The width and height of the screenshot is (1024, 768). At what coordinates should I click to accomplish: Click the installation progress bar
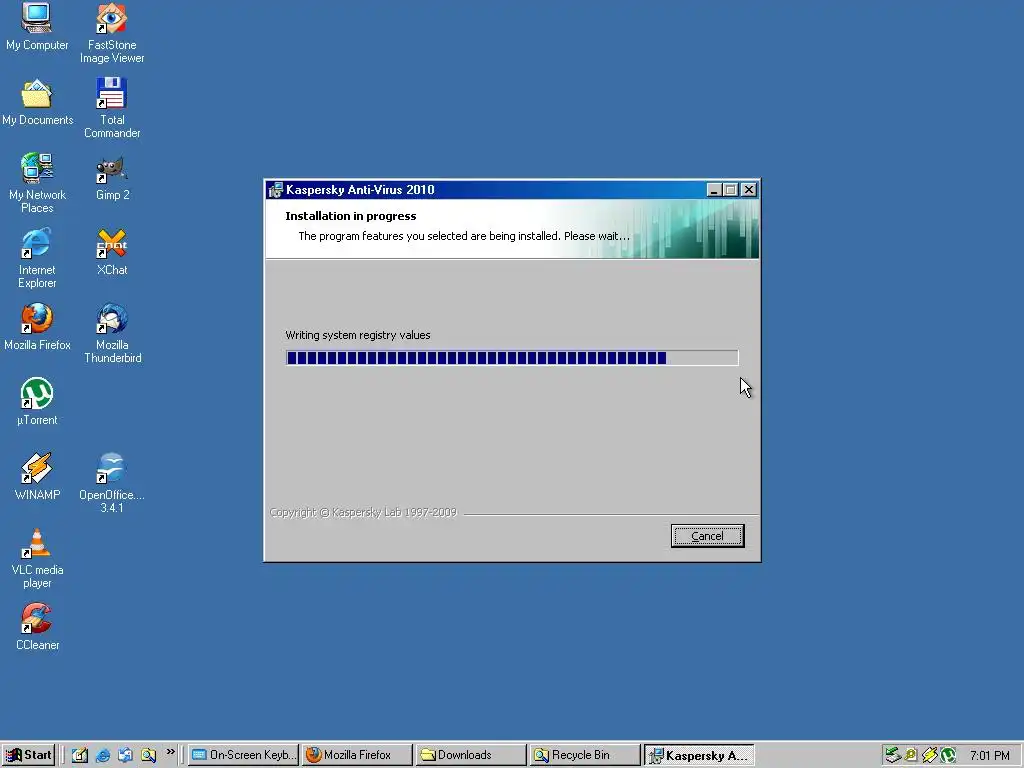click(512, 357)
